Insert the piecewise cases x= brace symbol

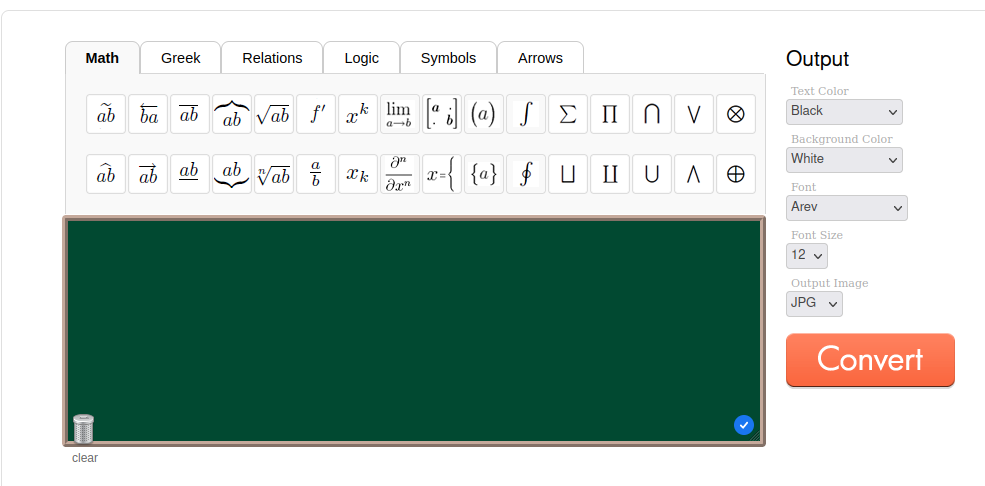[442, 174]
